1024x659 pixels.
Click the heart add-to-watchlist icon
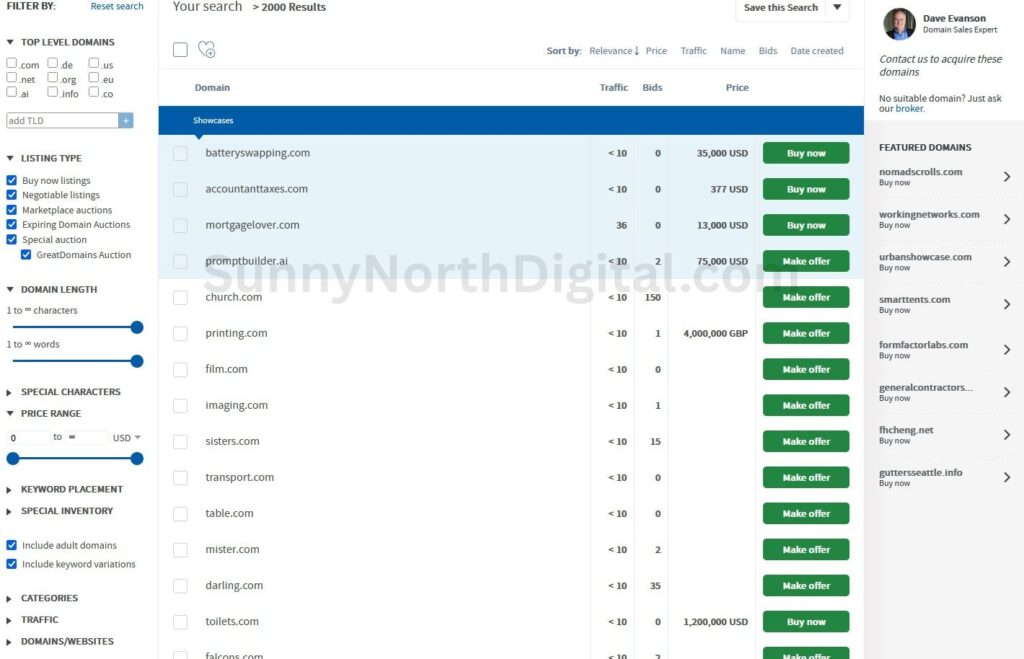pos(206,50)
